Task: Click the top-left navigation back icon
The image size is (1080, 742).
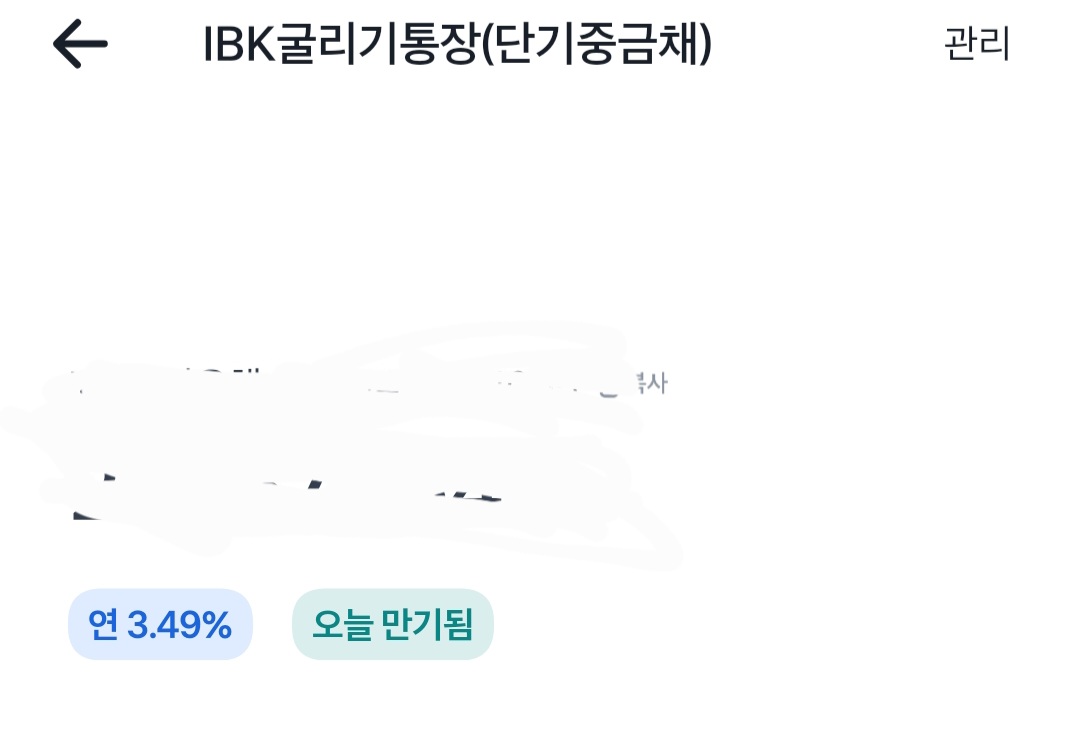Action: click(80, 45)
